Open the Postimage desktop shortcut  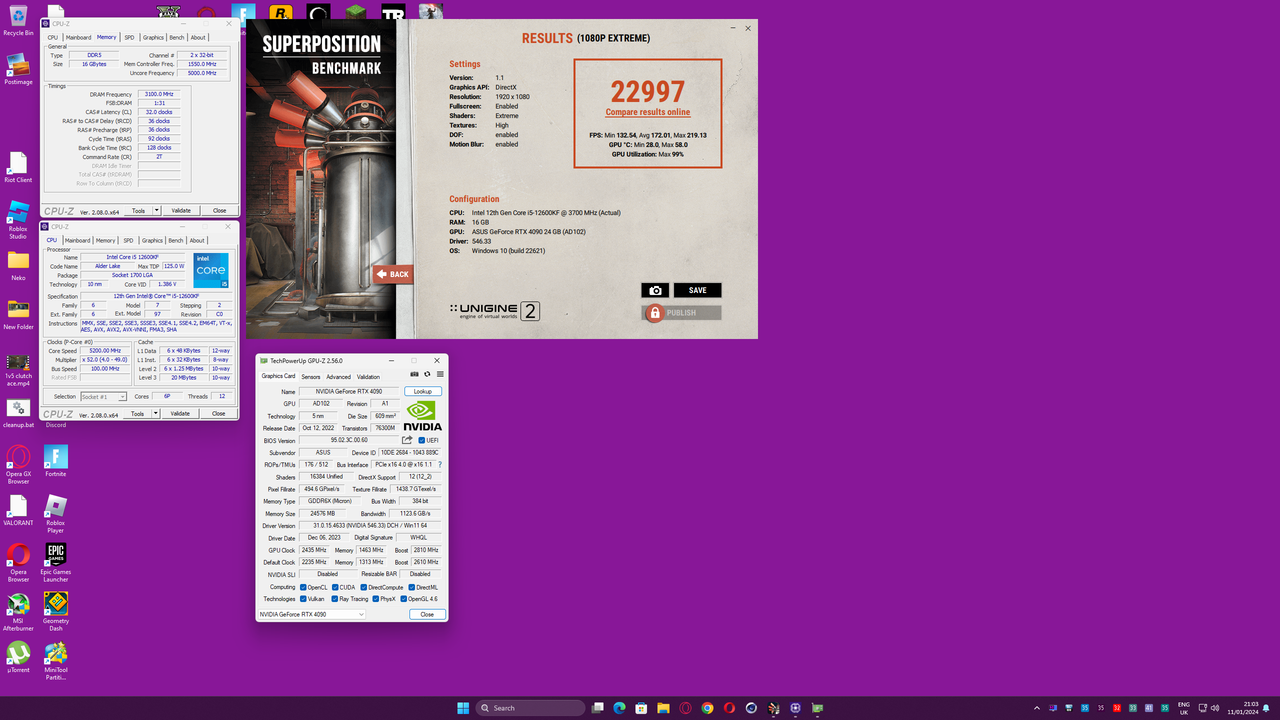(x=18, y=68)
